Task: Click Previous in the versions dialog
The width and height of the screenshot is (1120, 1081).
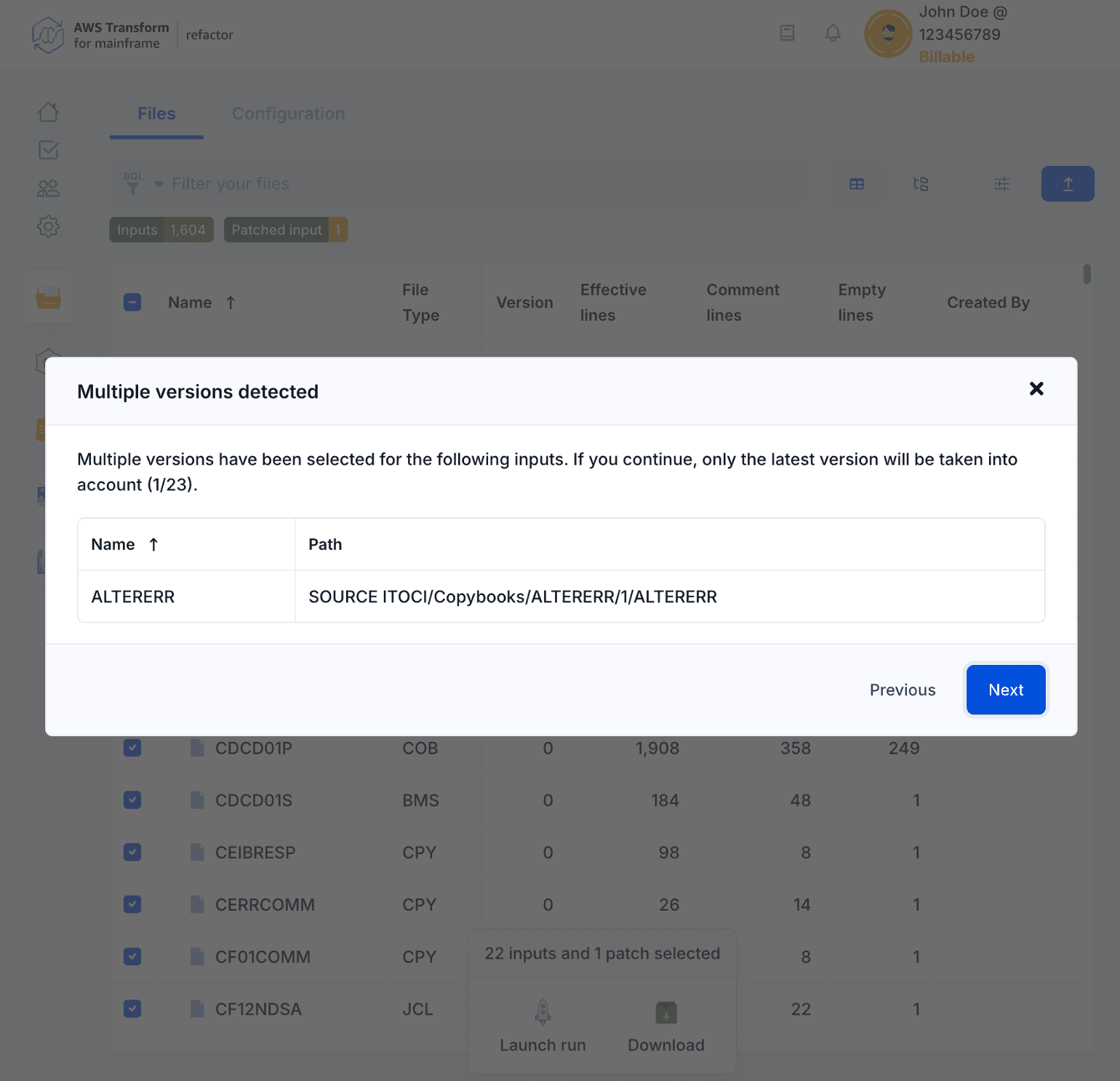Action: pos(902,690)
